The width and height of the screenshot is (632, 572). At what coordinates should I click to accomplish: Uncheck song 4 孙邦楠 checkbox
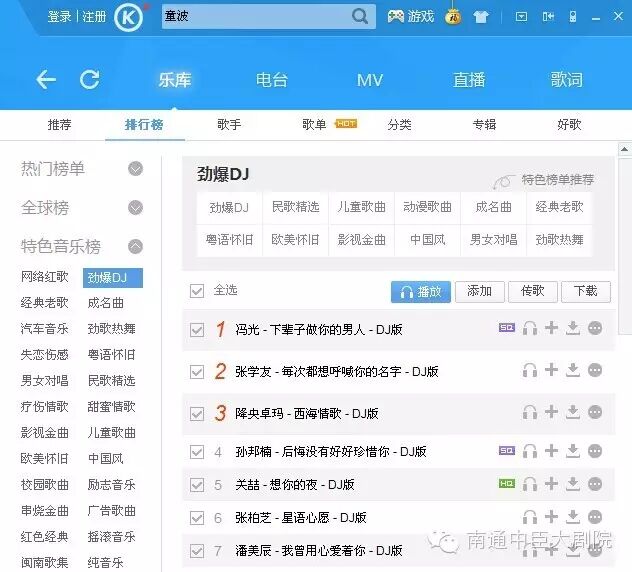tap(197, 452)
